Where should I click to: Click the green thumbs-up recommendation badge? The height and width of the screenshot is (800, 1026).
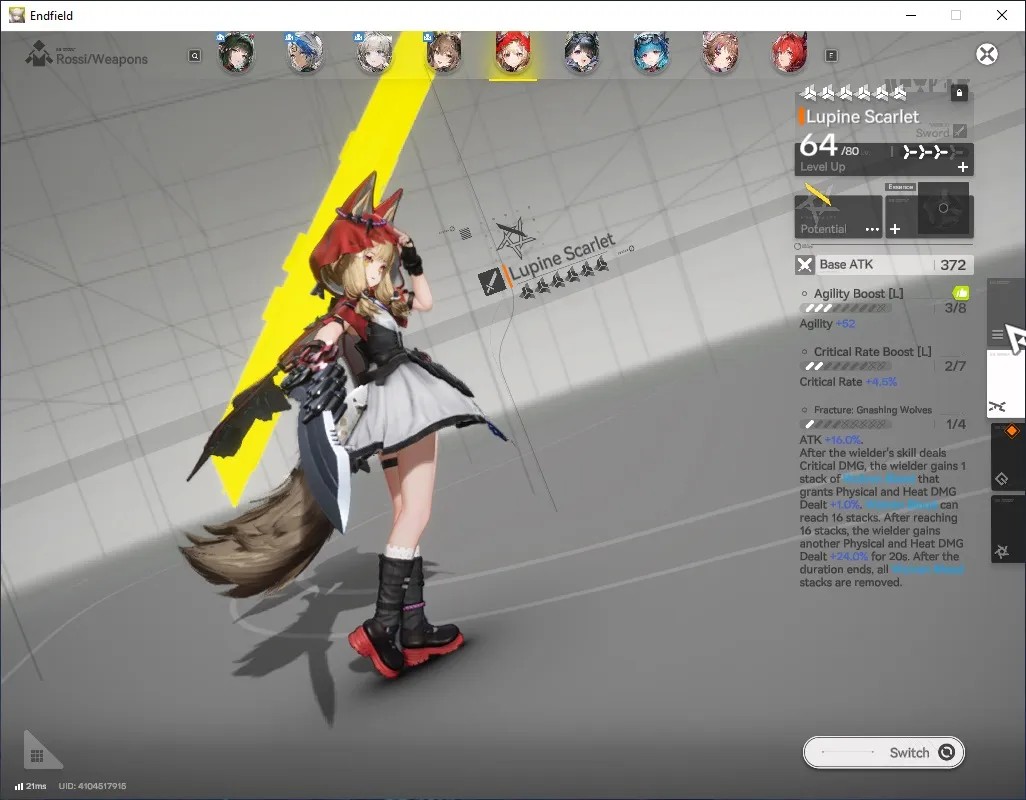tap(961, 292)
